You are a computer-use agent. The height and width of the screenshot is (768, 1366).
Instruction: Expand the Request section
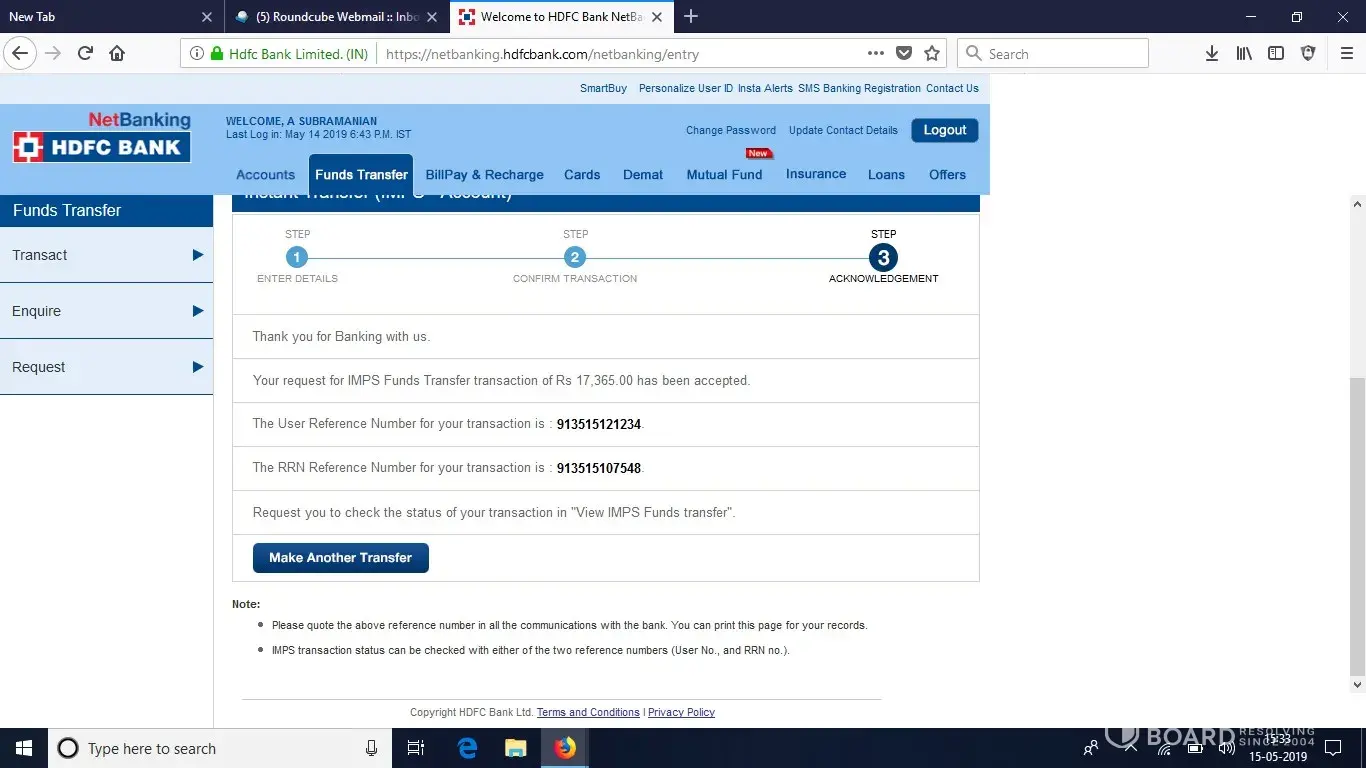(x=106, y=367)
